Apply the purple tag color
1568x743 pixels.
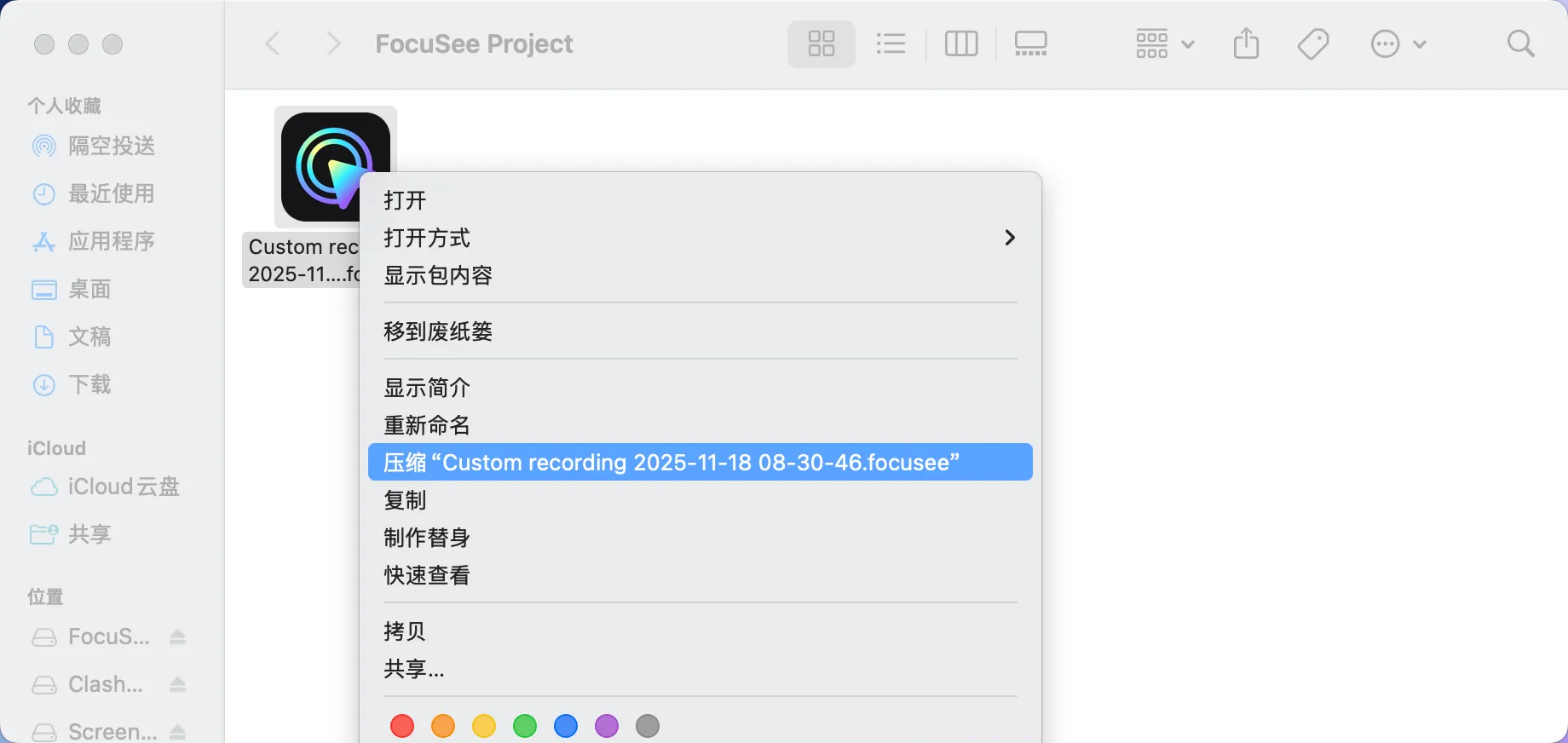point(607,726)
